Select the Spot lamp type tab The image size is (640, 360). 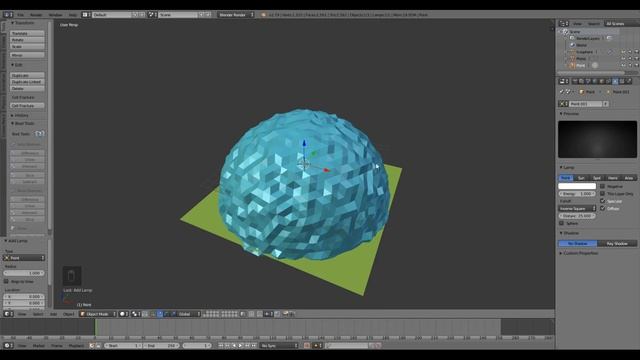point(597,178)
